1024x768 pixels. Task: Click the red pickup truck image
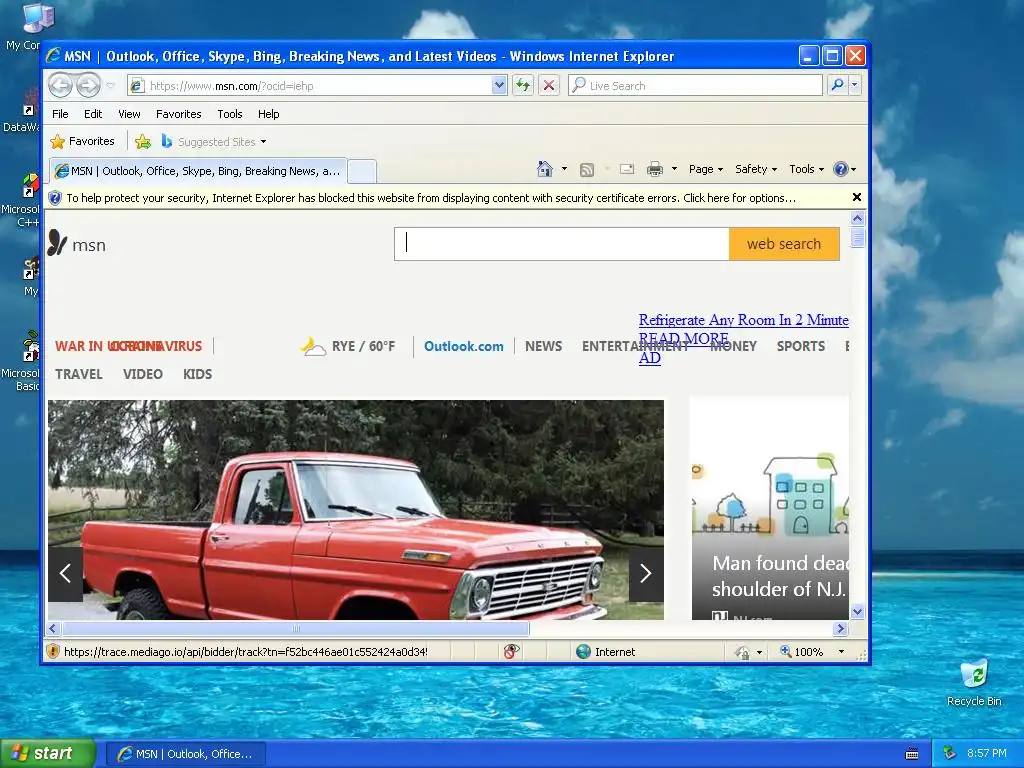click(356, 509)
